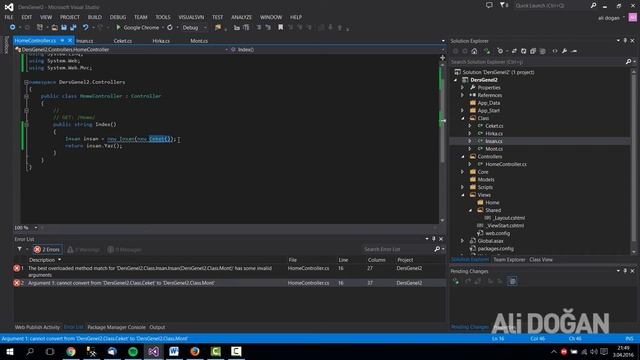Toggle the Warnings filter button

pyautogui.click(x=84, y=249)
